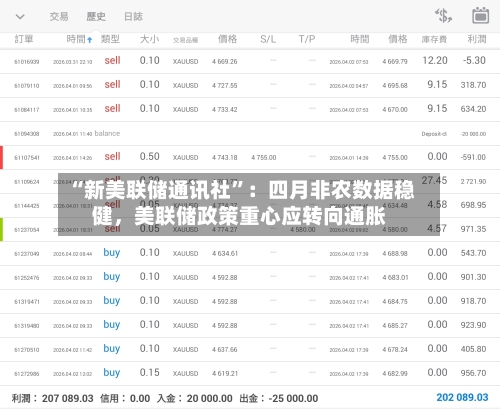Click close price 4 685.27

click(x=395, y=325)
